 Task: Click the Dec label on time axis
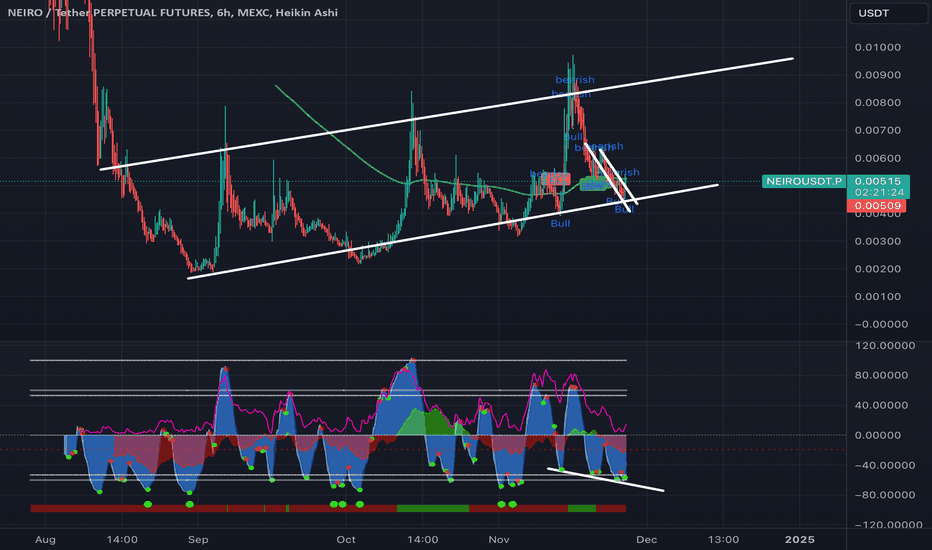[647, 540]
